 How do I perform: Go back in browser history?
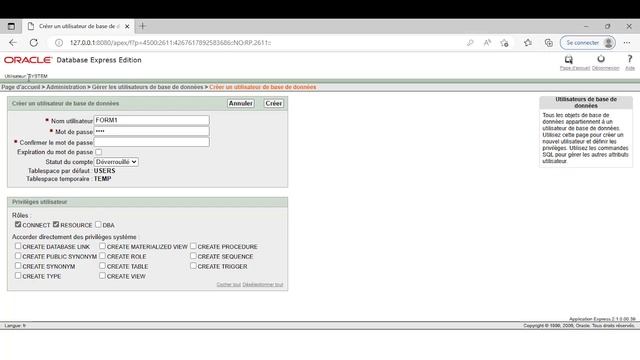(x=13, y=42)
